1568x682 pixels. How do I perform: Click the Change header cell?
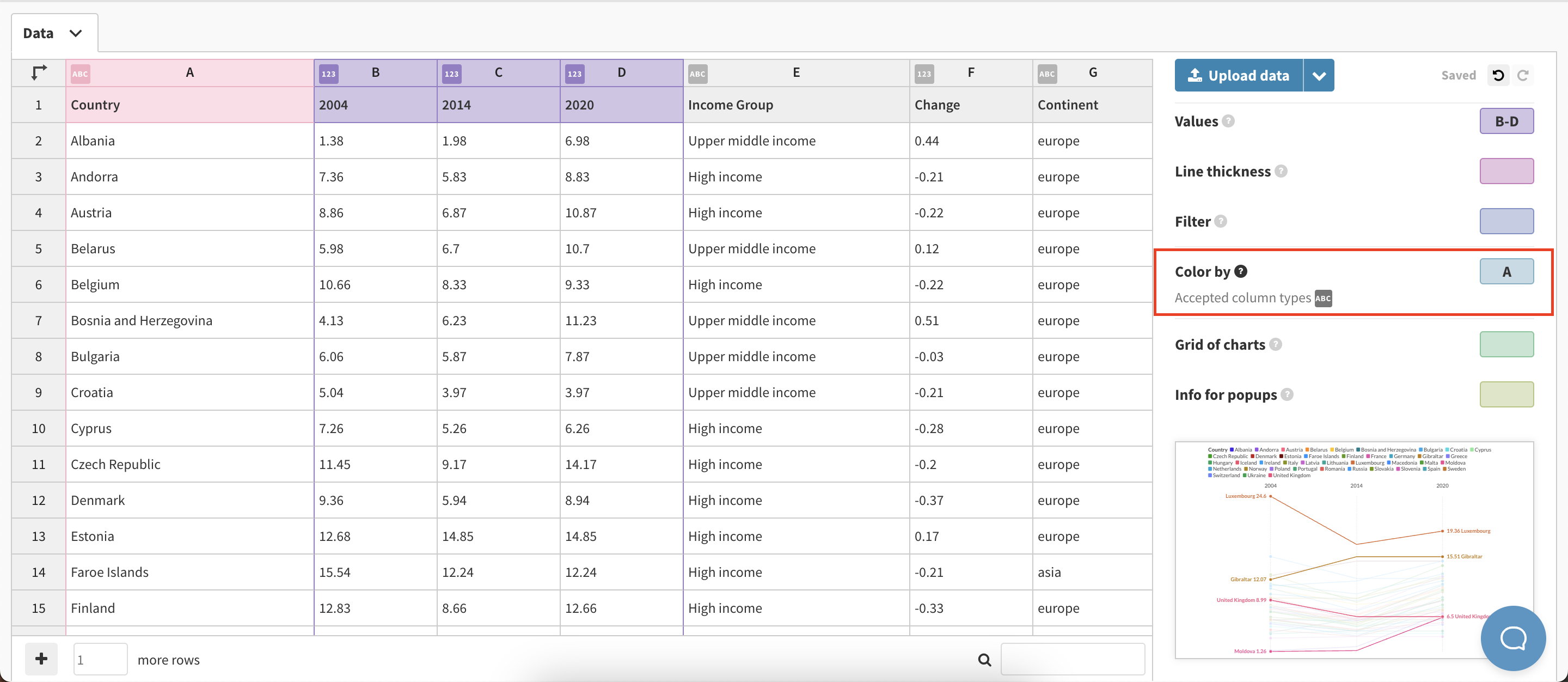[x=971, y=105]
